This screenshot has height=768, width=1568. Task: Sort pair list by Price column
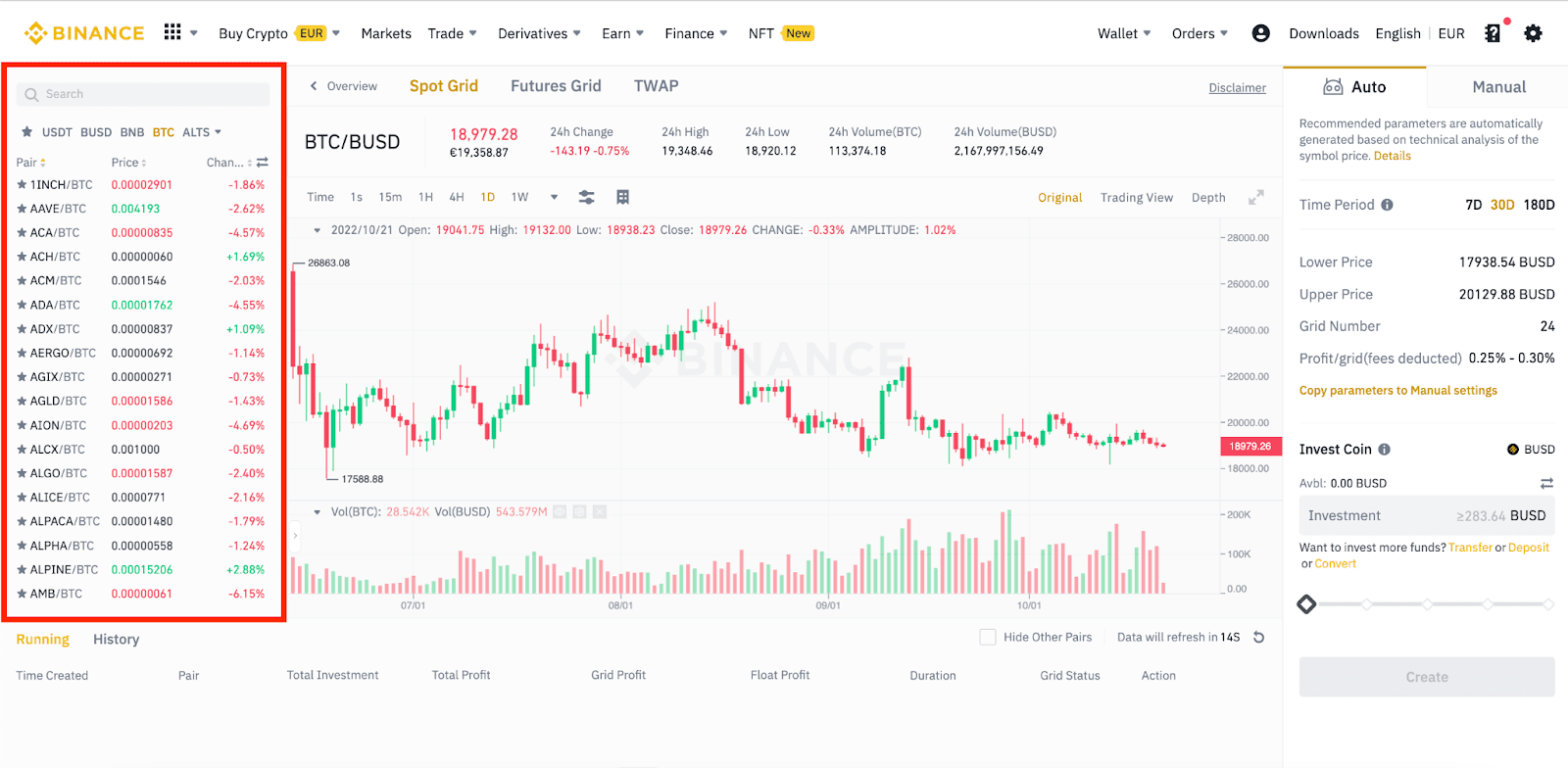point(128,163)
